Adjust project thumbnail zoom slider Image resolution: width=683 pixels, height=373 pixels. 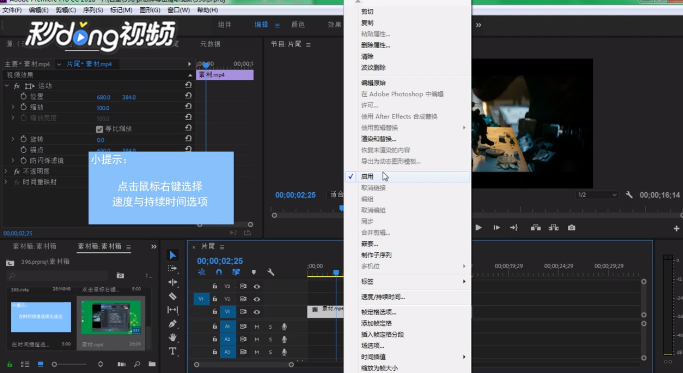click(54, 364)
